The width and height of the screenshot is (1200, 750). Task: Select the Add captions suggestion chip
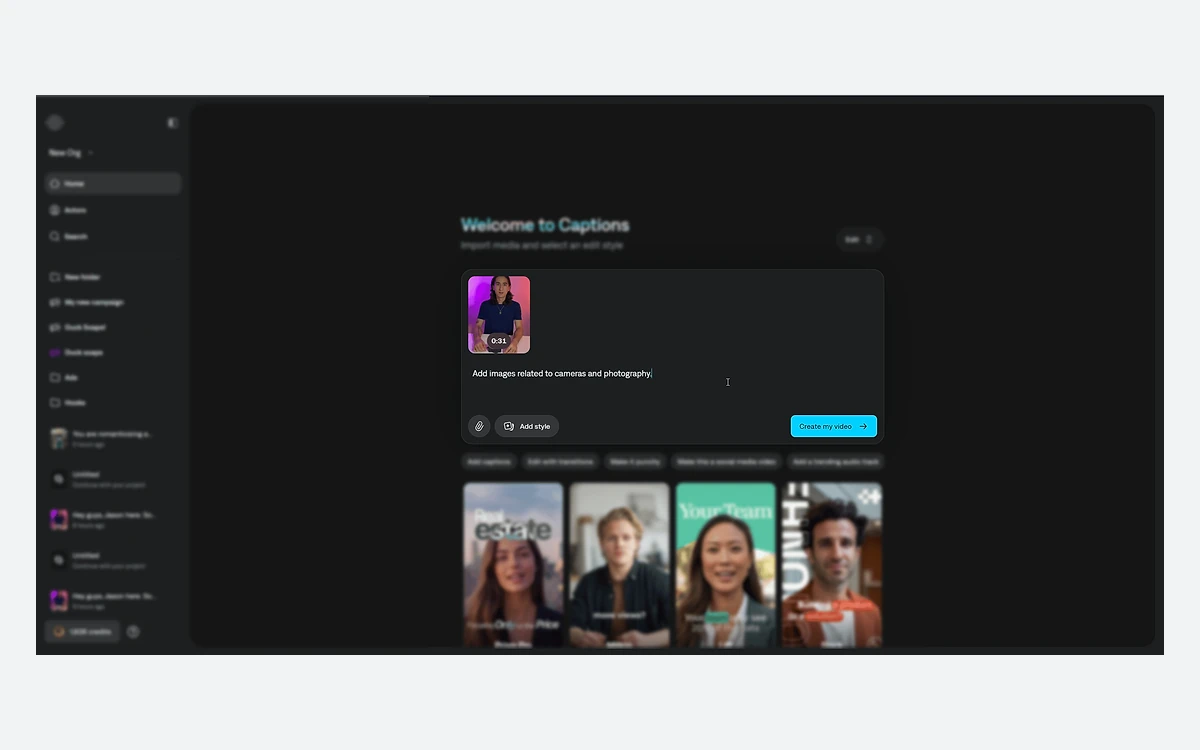tap(490, 462)
